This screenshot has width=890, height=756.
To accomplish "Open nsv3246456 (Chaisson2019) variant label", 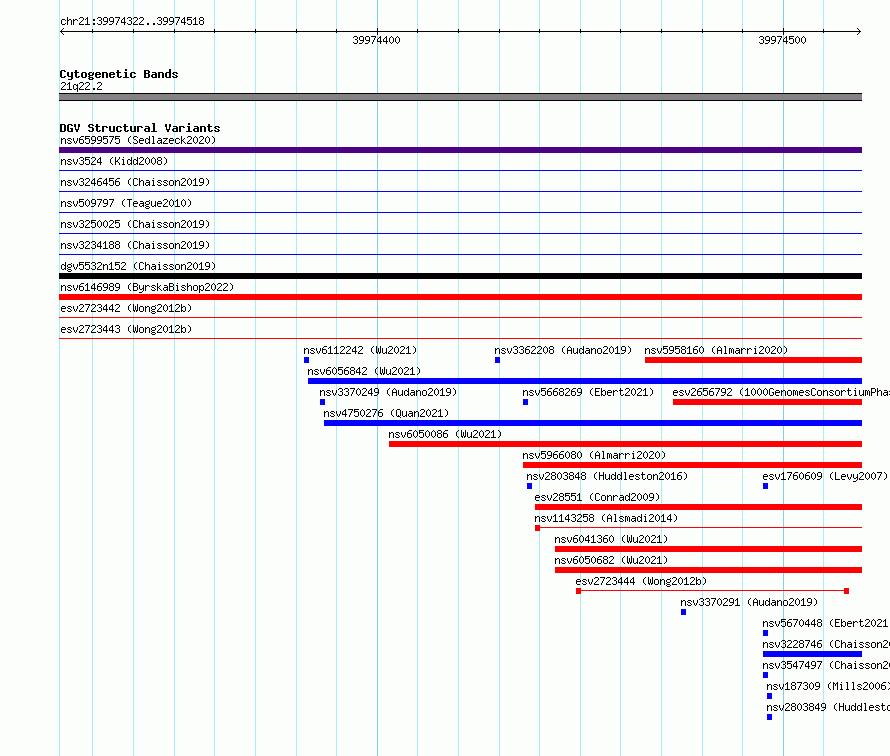I will pyautogui.click(x=135, y=182).
